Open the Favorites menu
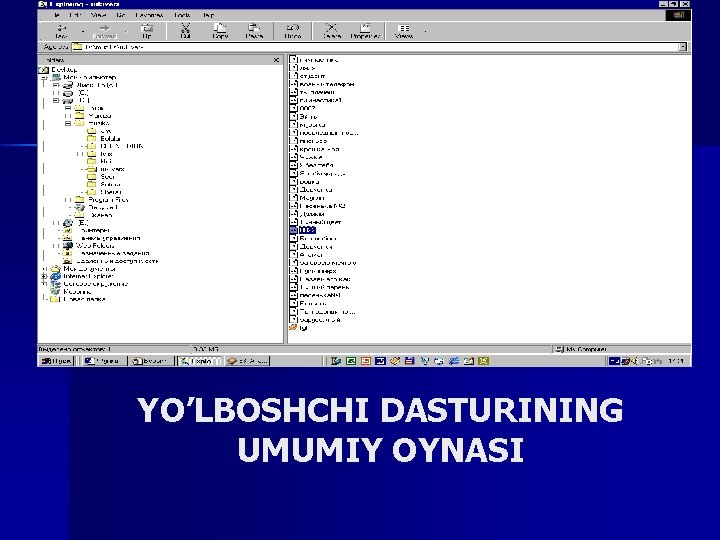Image resolution: width=720 pixels, height=540 pixels. coord(149,15)
